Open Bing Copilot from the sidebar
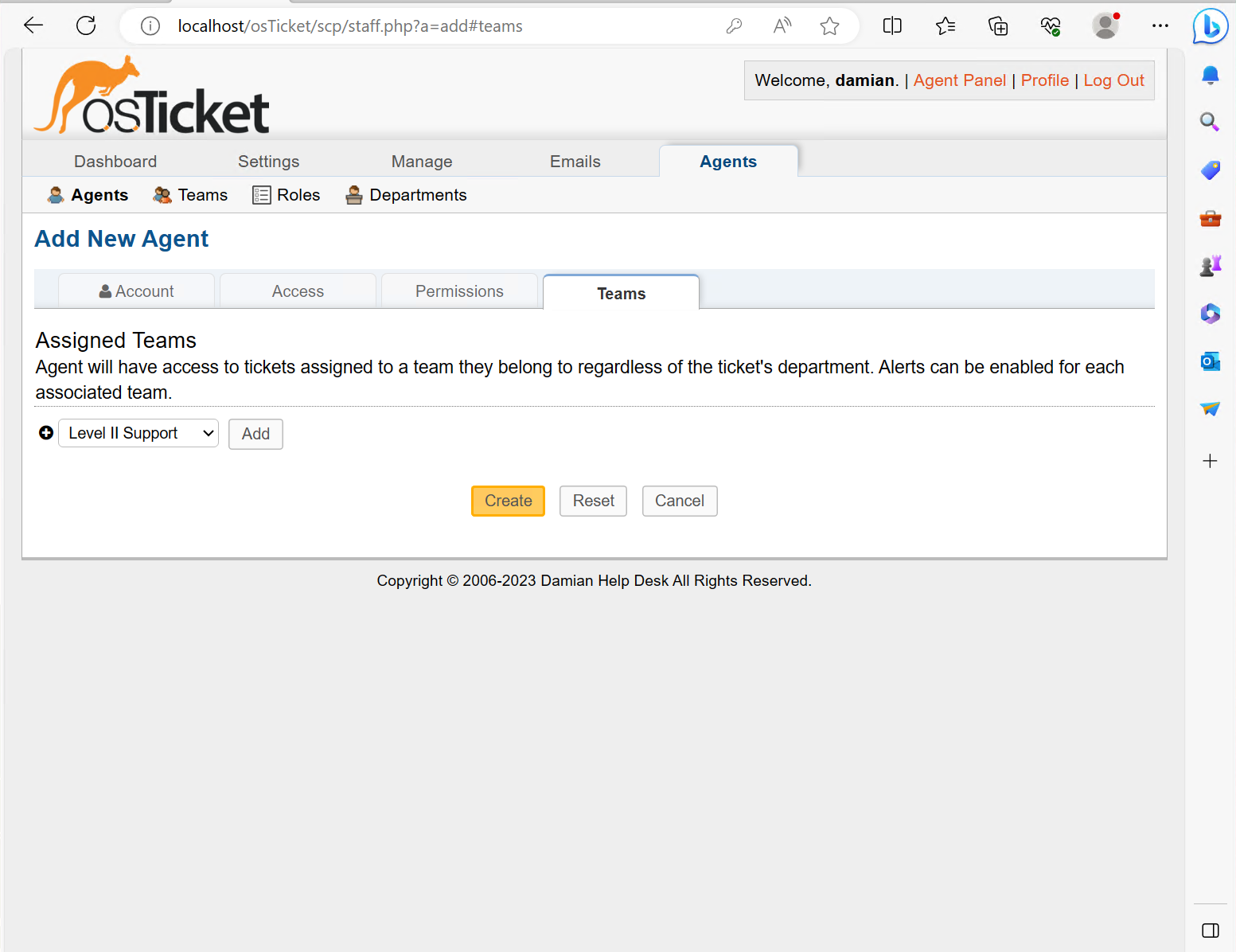The image size is (1236, 952). coord(1210,26)
